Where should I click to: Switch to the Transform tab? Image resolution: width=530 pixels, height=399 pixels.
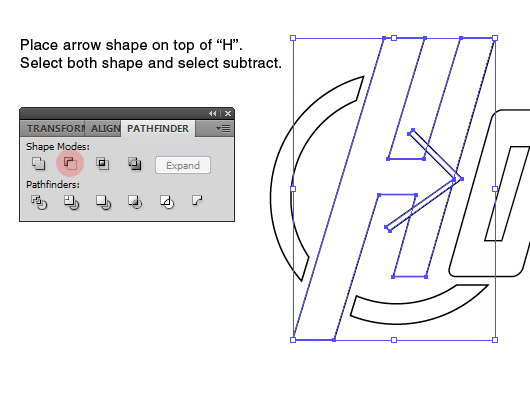tap(55, 128)
